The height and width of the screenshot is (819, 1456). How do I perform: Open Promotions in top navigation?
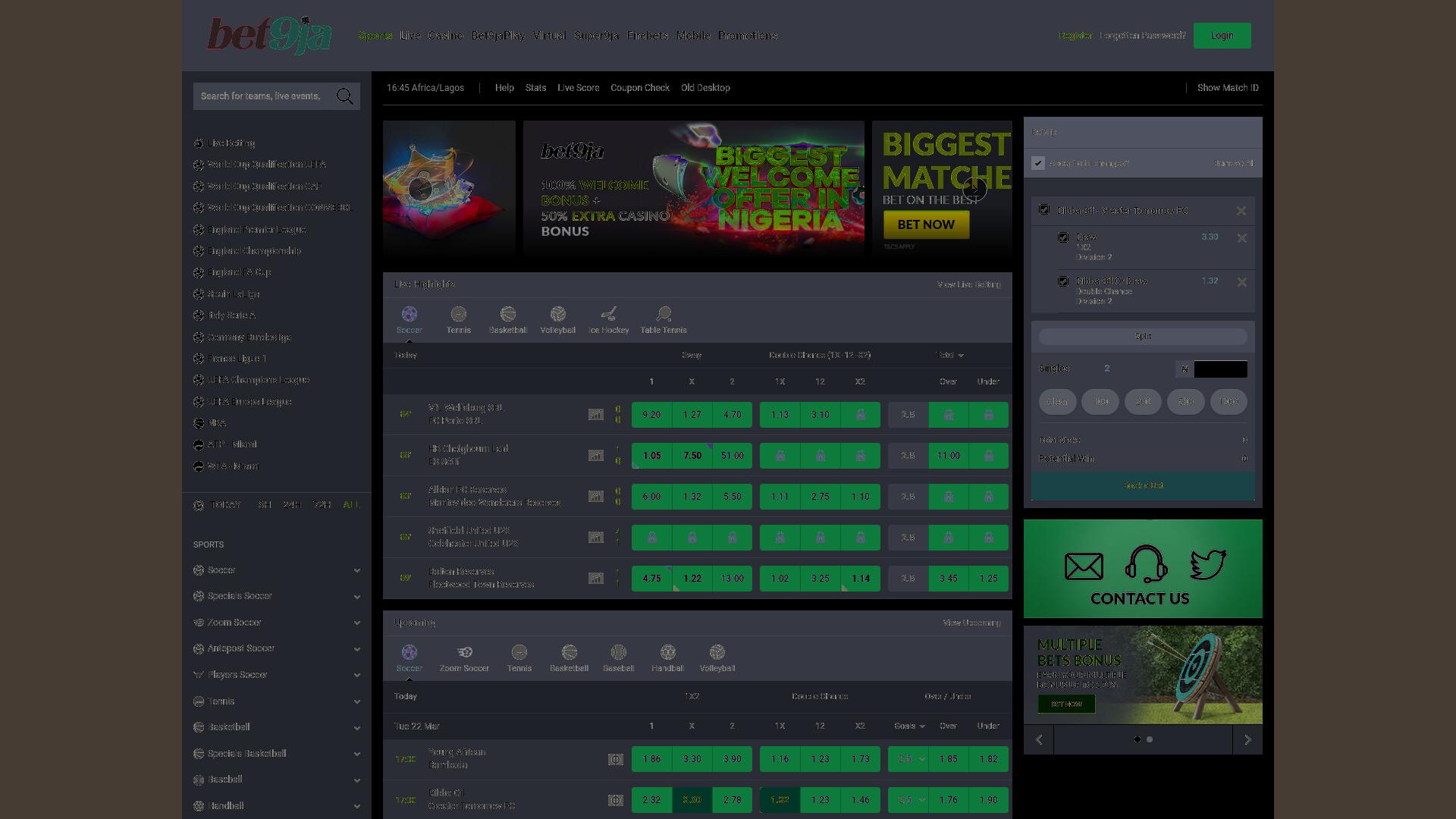click(748, 36)
